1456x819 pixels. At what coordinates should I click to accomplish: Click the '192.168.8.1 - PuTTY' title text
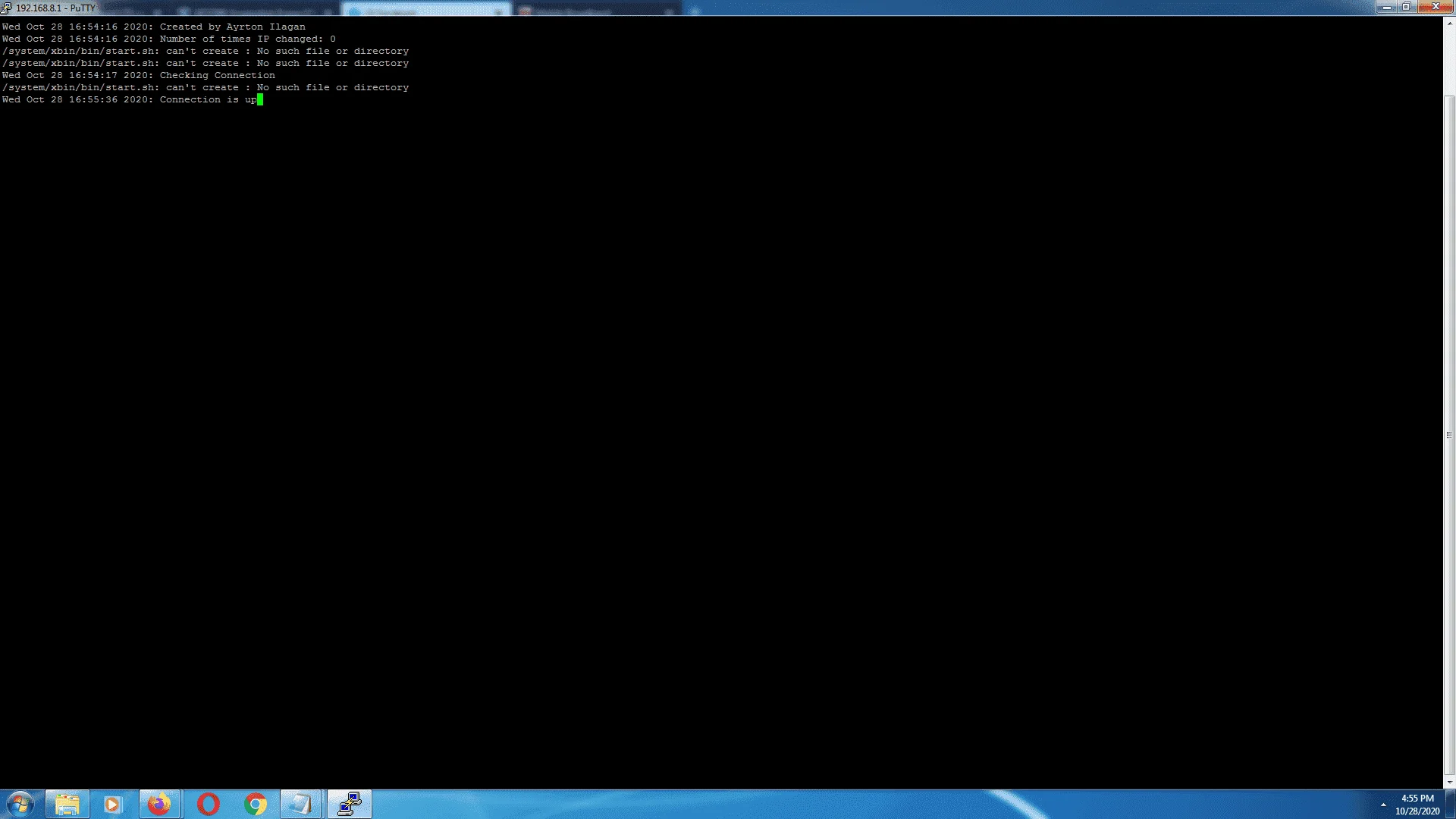click(x=55, y=8)
